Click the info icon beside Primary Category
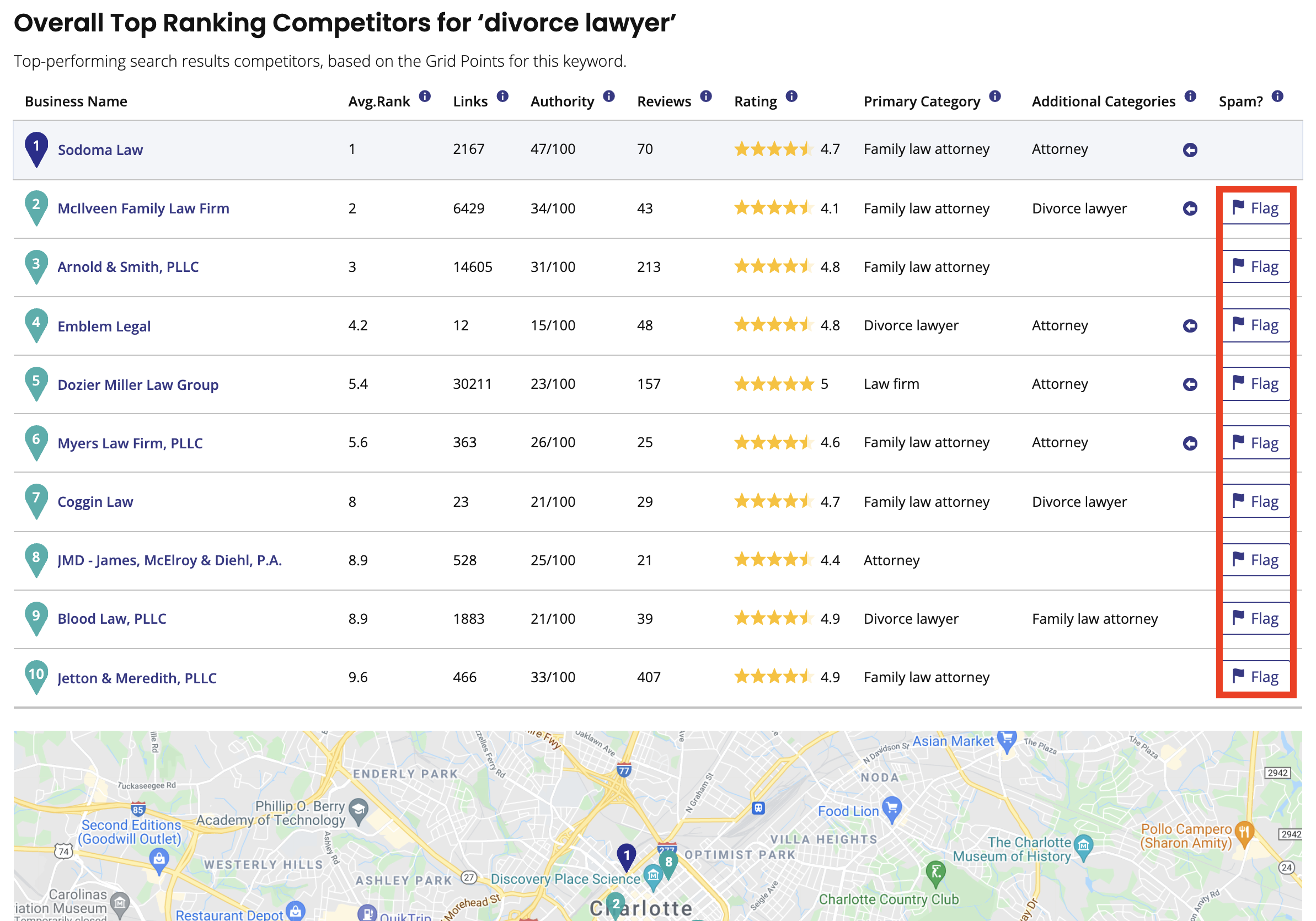1316x921 pixels. pos(995,97)
